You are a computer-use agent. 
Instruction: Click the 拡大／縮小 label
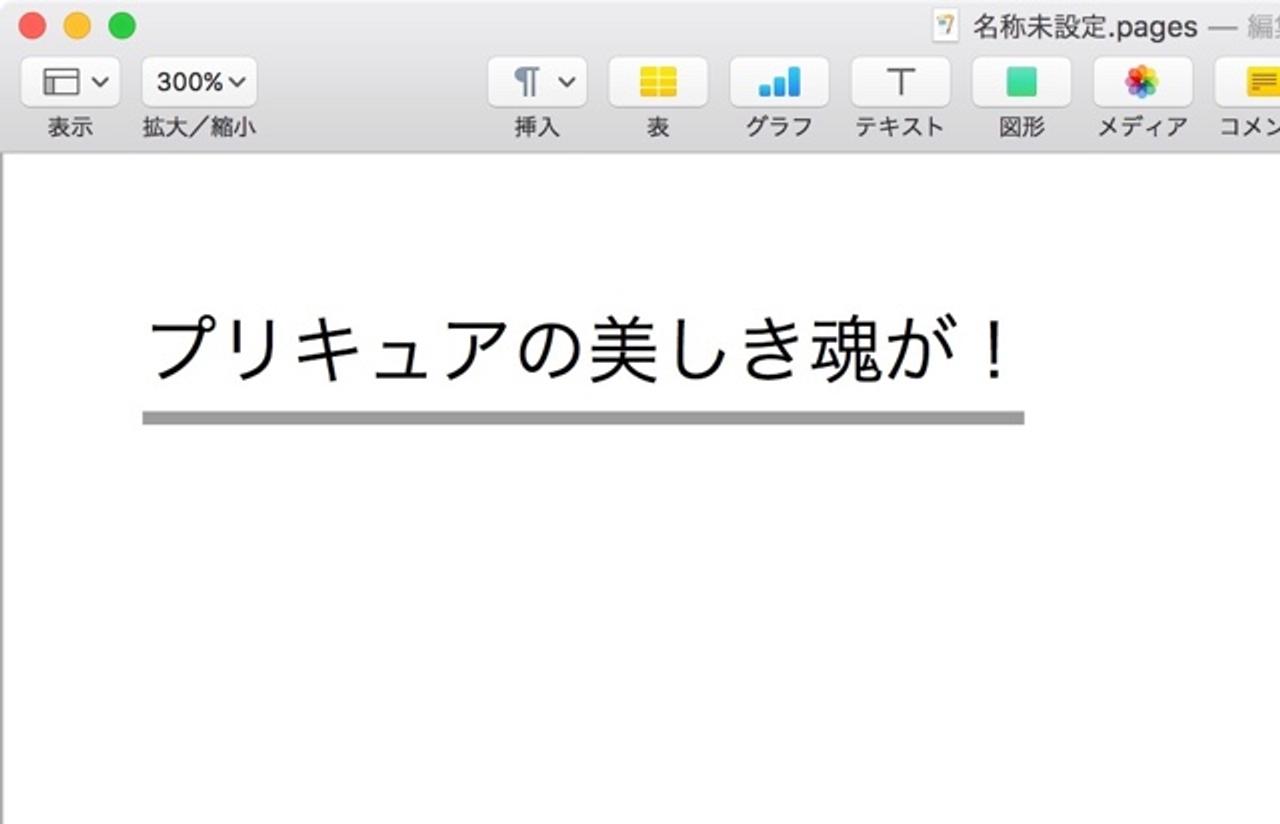pyautogui.click(x=199, y=127)
